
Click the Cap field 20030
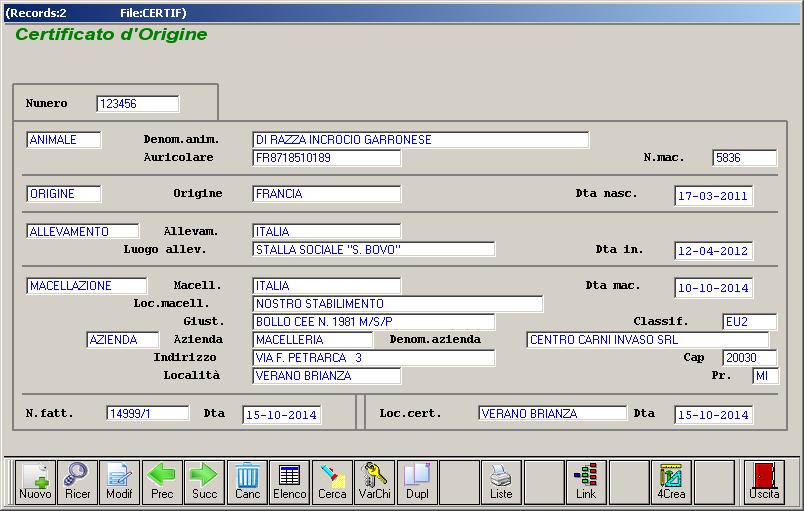pyautogui.click(x=749, y=357)
